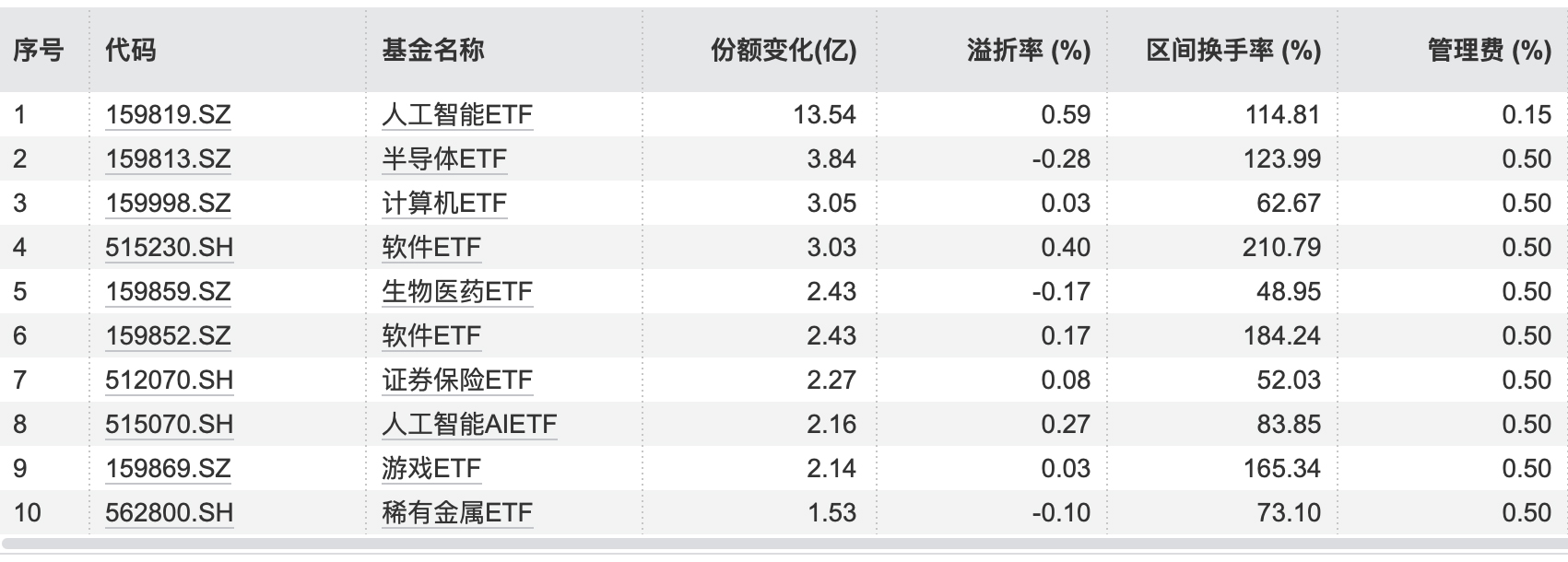Click fund code 159813.SZ
This screenshot has height=562, width=1568.
coord(168,158)
